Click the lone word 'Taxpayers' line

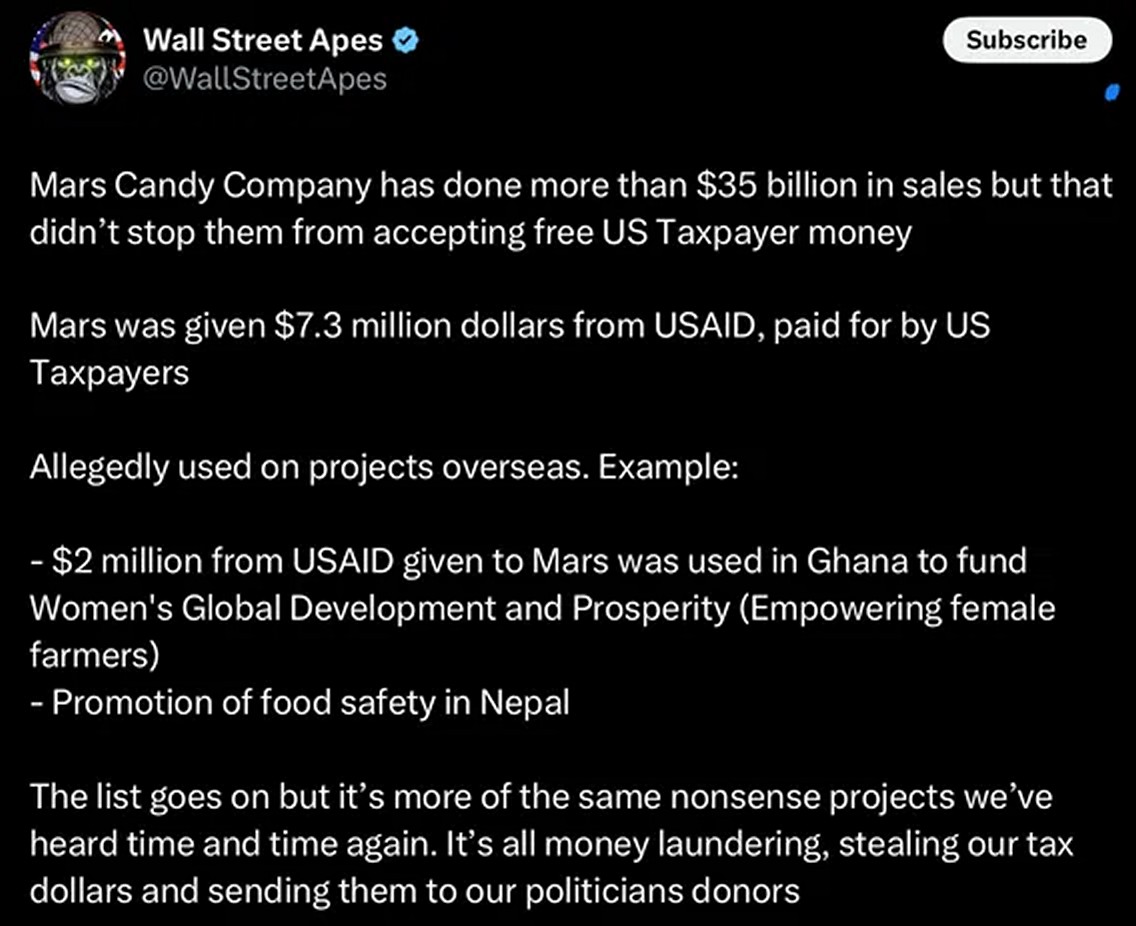click(x=109, y=374)
